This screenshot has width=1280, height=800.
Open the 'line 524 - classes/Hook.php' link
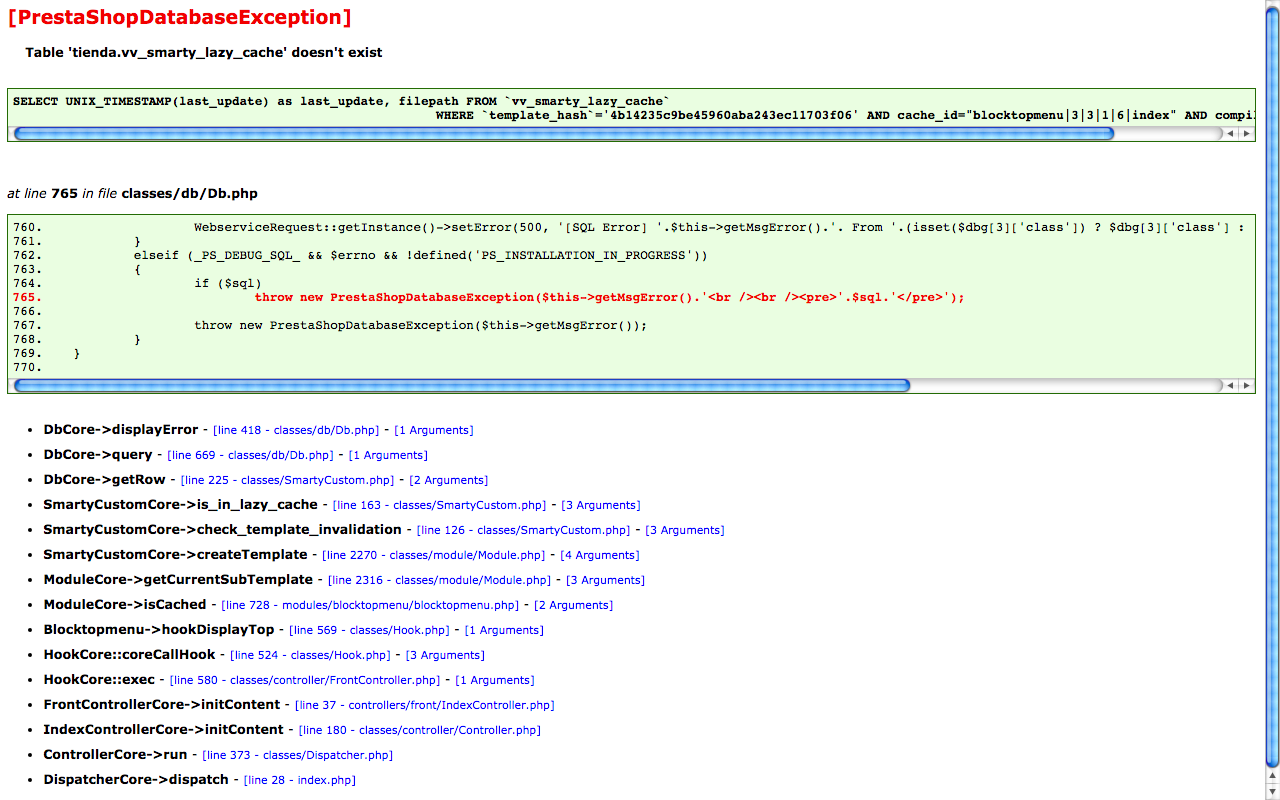coord(311,655)
